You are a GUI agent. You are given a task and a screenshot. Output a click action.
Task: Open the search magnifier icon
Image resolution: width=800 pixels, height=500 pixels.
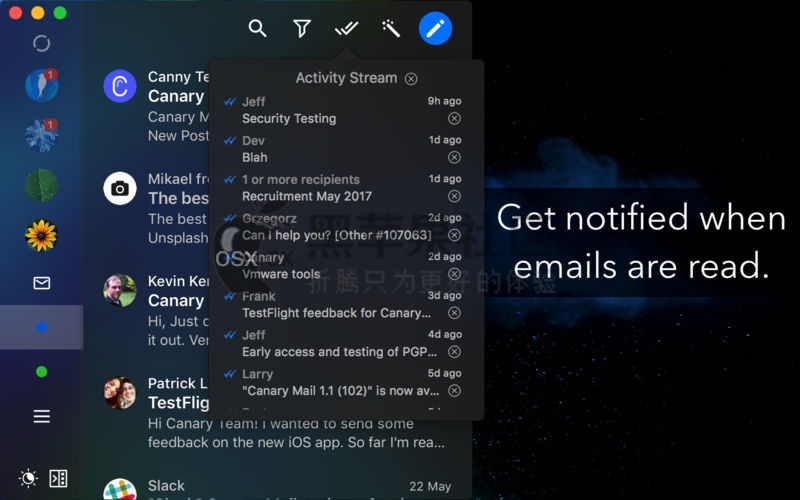[x=258, y=29]
